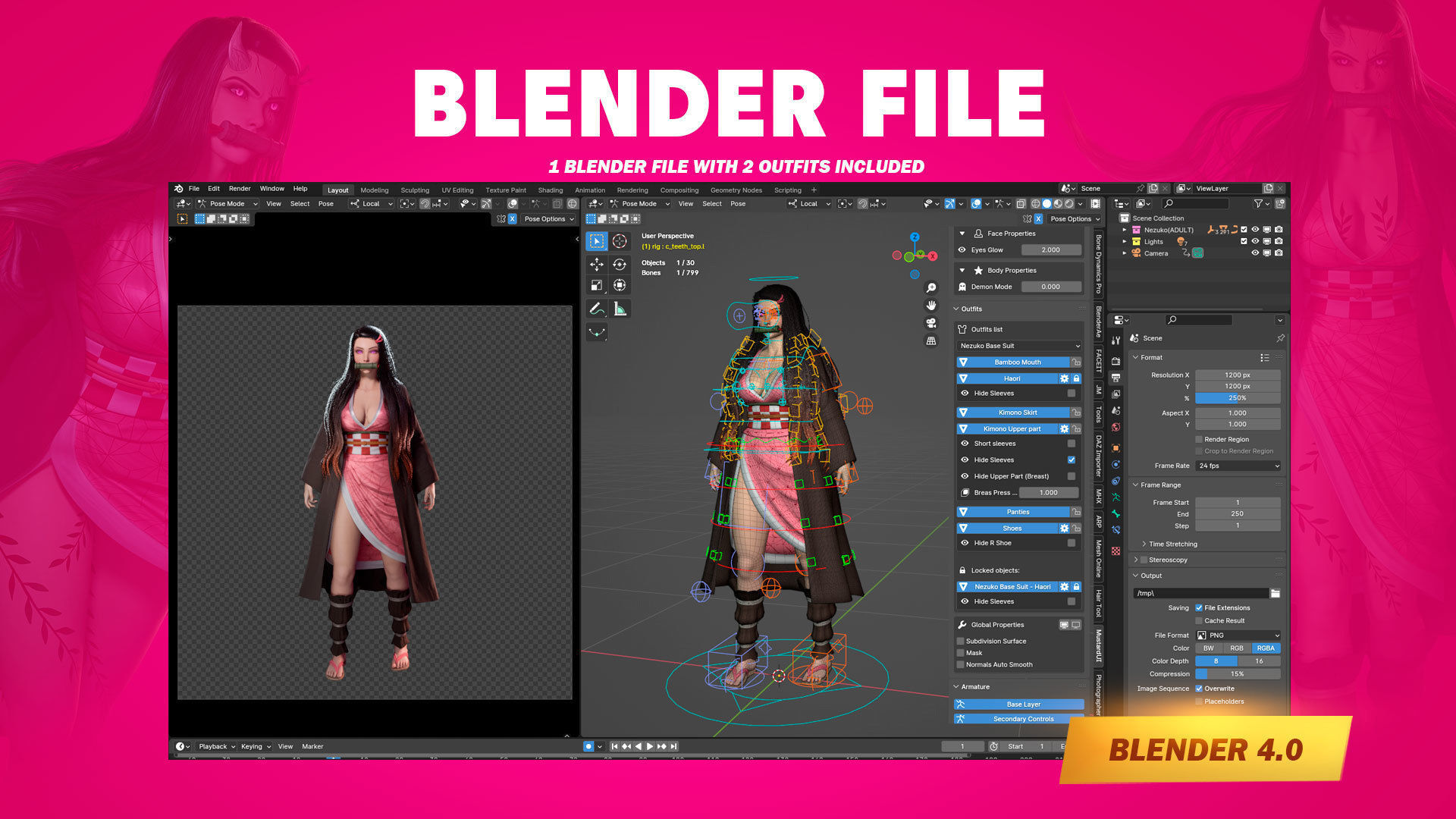The image size is (1456, 819).
Task: Toggle the File Extensions checkbox
Action: pos(1199,608)
